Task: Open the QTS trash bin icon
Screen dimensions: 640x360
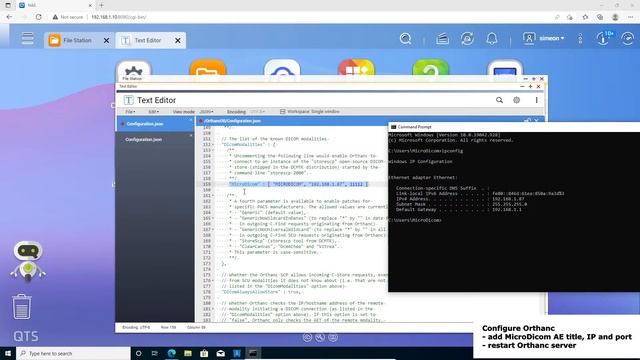Action: 22,307
